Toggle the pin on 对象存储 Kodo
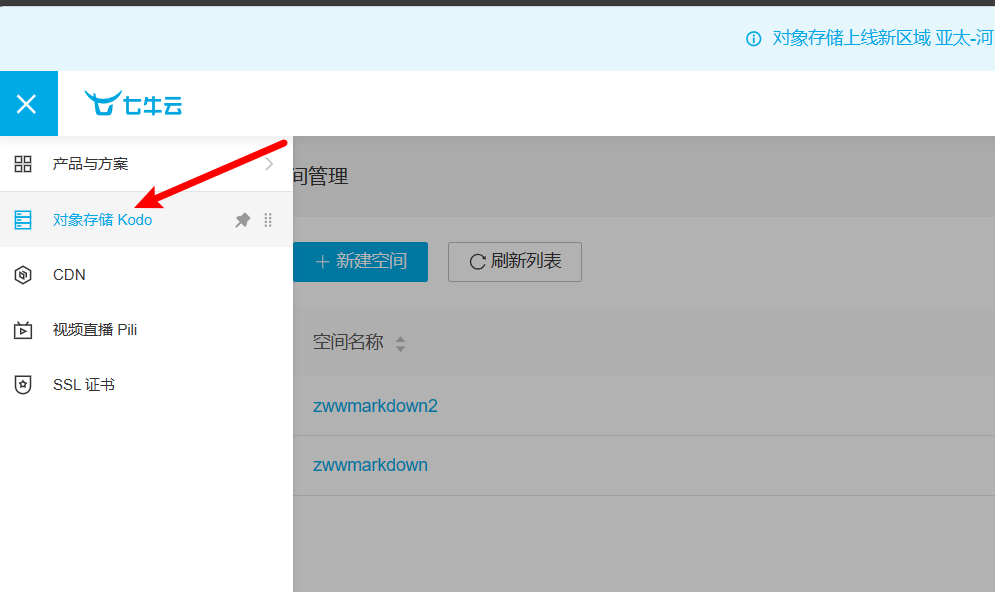The image size is (995, 592). 242,220
